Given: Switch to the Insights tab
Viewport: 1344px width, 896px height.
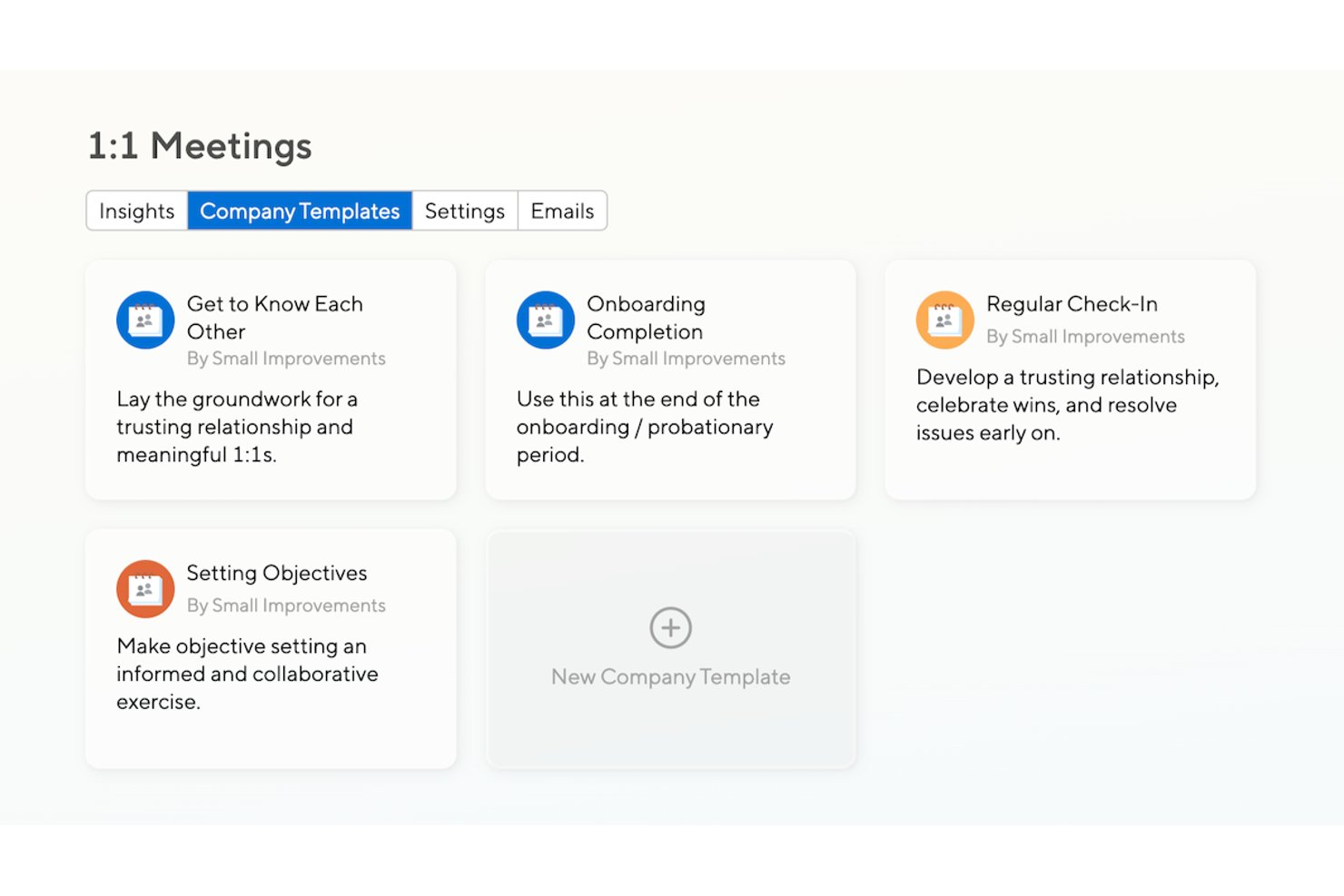Looking at the screenshot, I should pyautogui.click(x=137, y=211).
